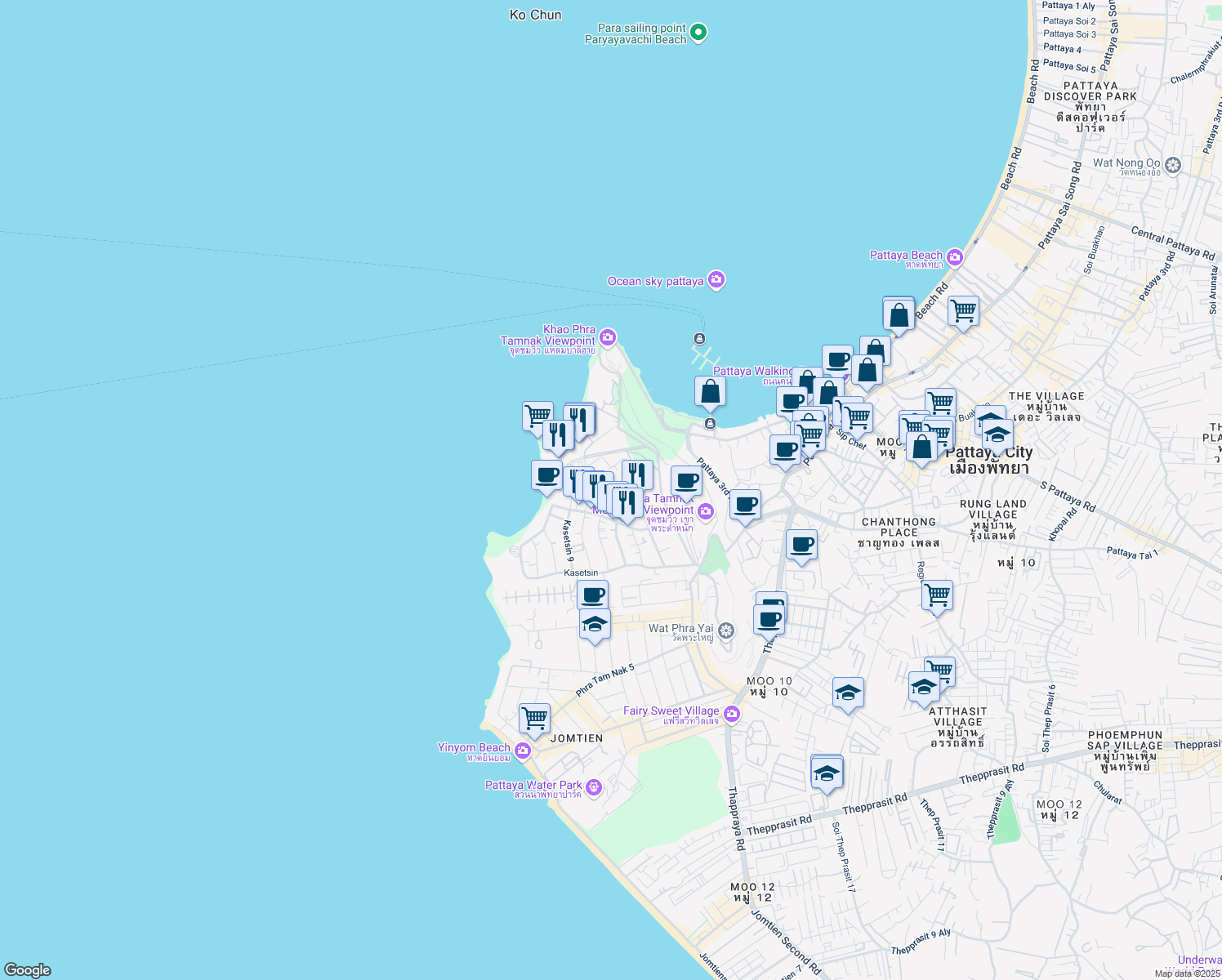Viewport: 1222px width, 980px height.
Task: Open the Wat Nong Oo temple icon
Action: 1173,165
